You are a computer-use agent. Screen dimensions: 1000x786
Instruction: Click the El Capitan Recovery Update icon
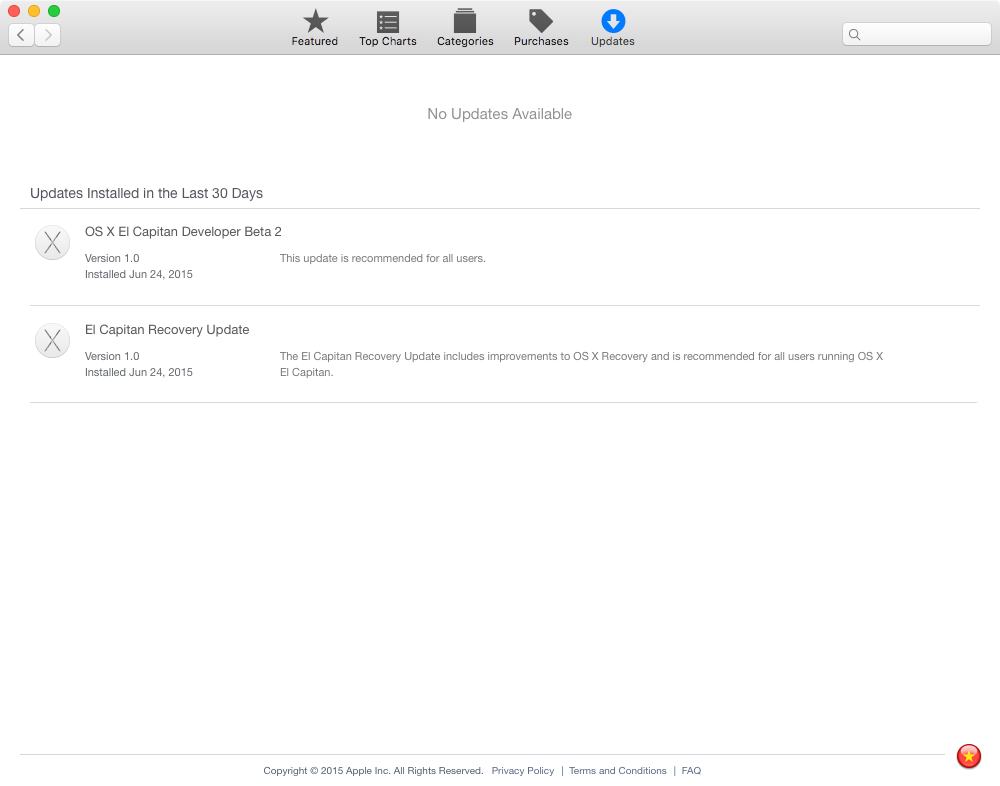tap(52, 341)
